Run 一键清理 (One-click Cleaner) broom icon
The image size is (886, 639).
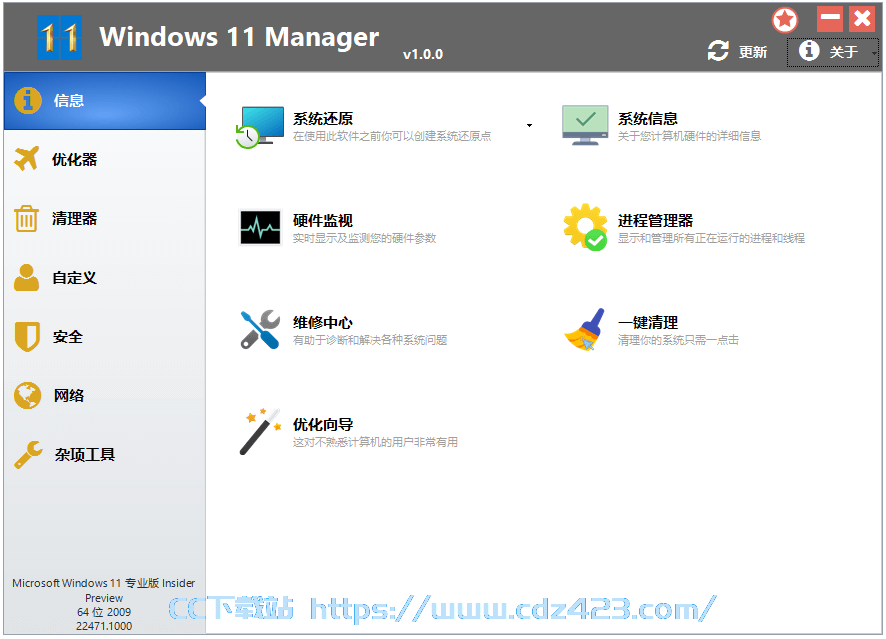(584, 329)
